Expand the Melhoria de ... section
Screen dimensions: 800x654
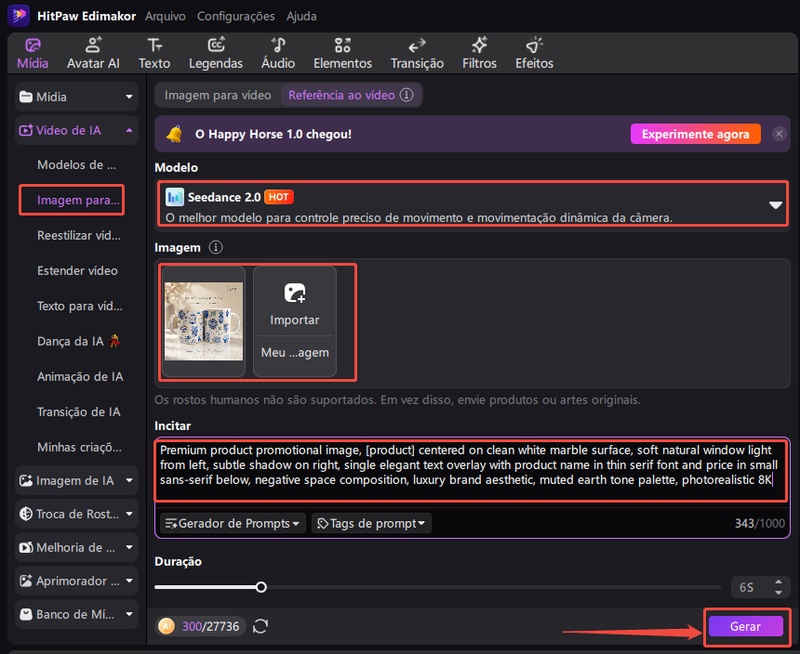77,547
